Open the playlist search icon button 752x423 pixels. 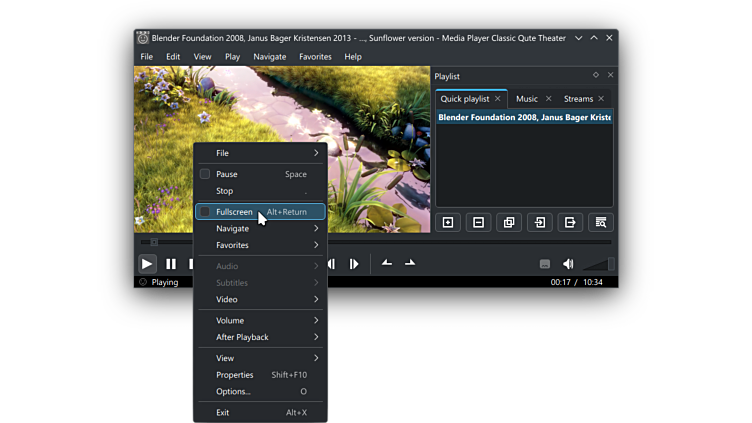pos(600,222)
